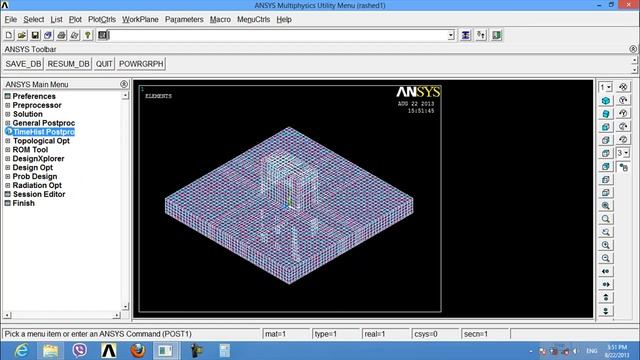Open the MenuCtrls menu
The width and height of the screenshot is (640, 360).
(253, 20)
